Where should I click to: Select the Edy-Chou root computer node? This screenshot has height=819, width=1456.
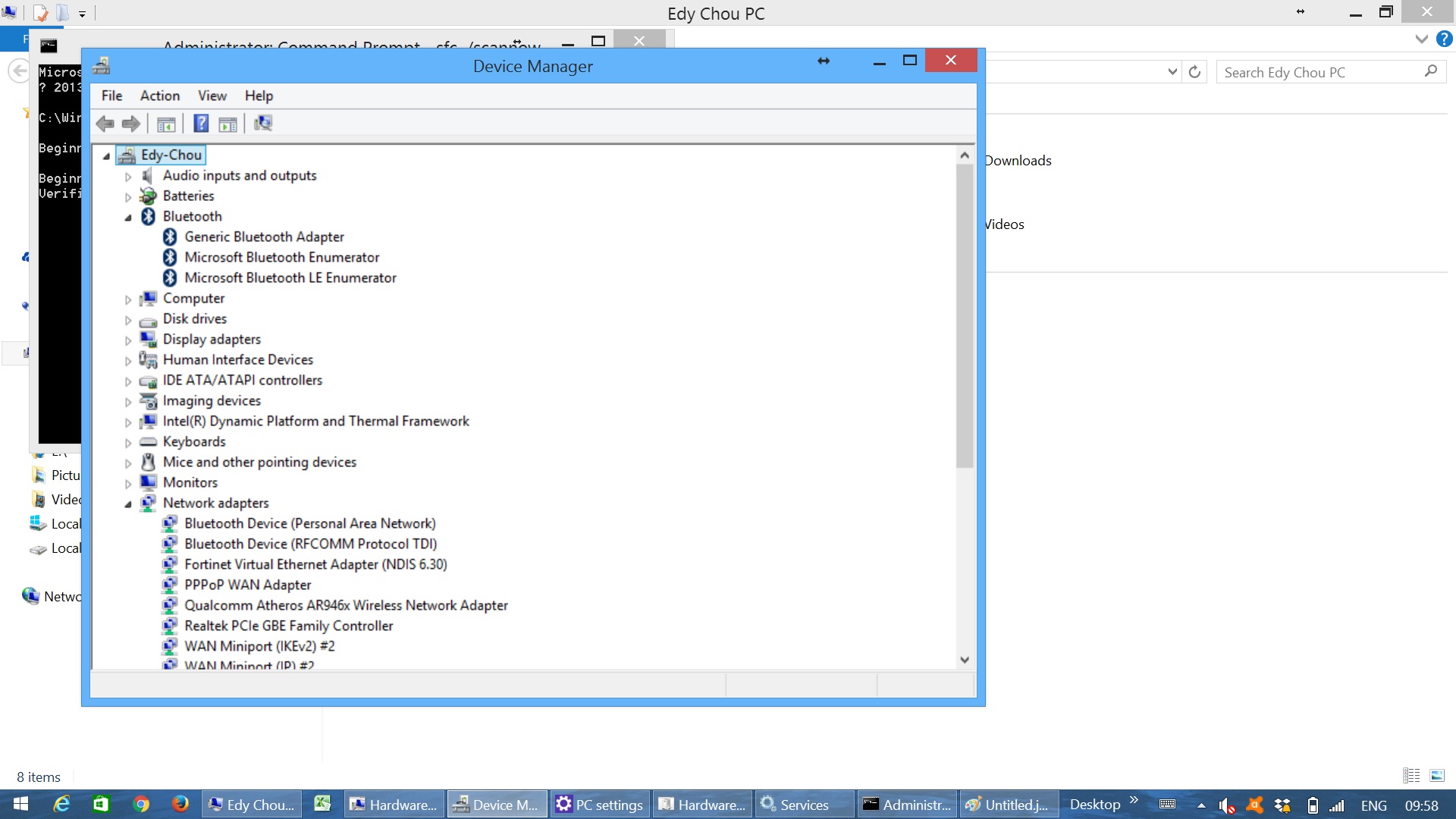pyautogui.click(x=171, y=155)
